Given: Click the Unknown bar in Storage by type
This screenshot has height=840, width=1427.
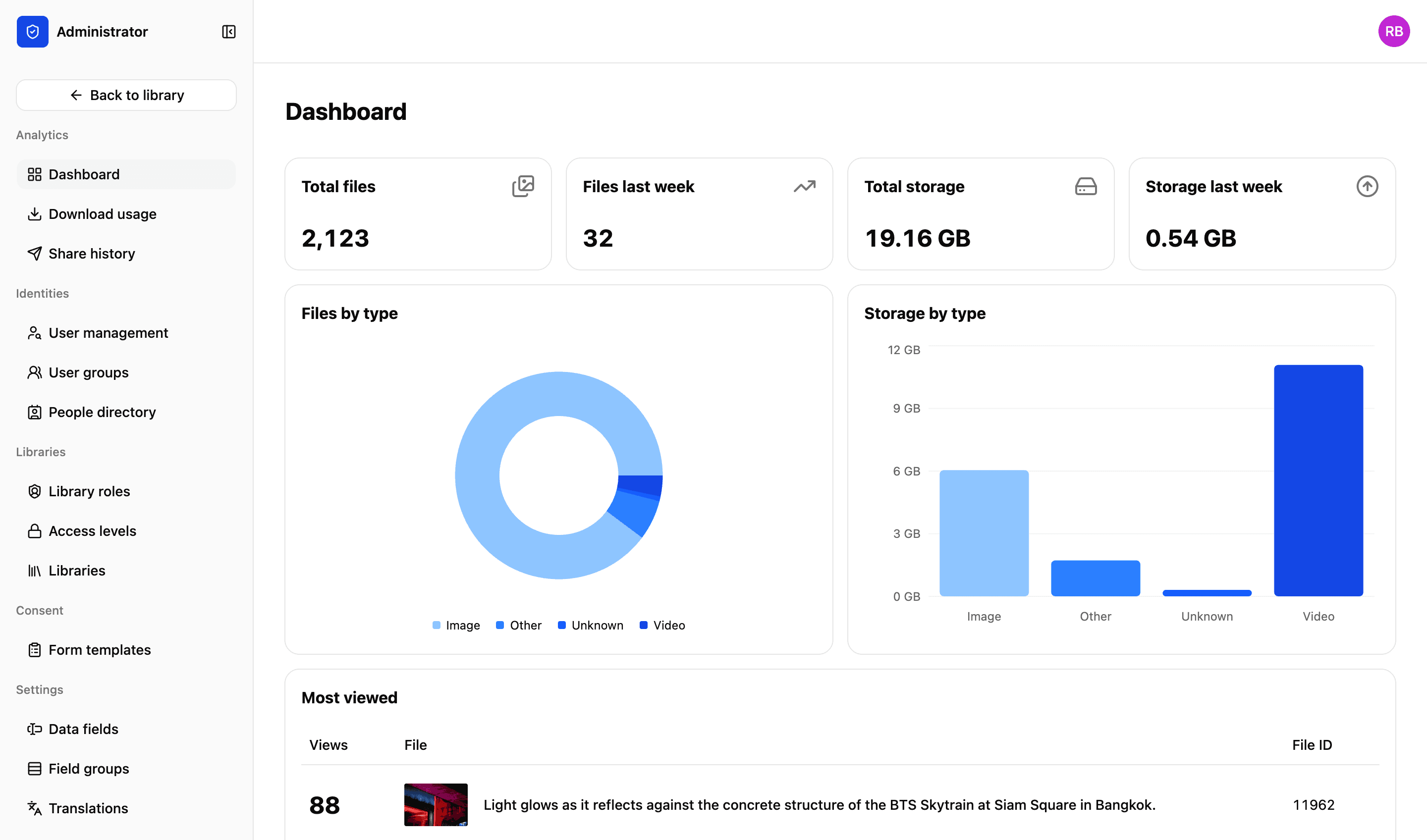Looking at the screenshot, I should 1207,593.
